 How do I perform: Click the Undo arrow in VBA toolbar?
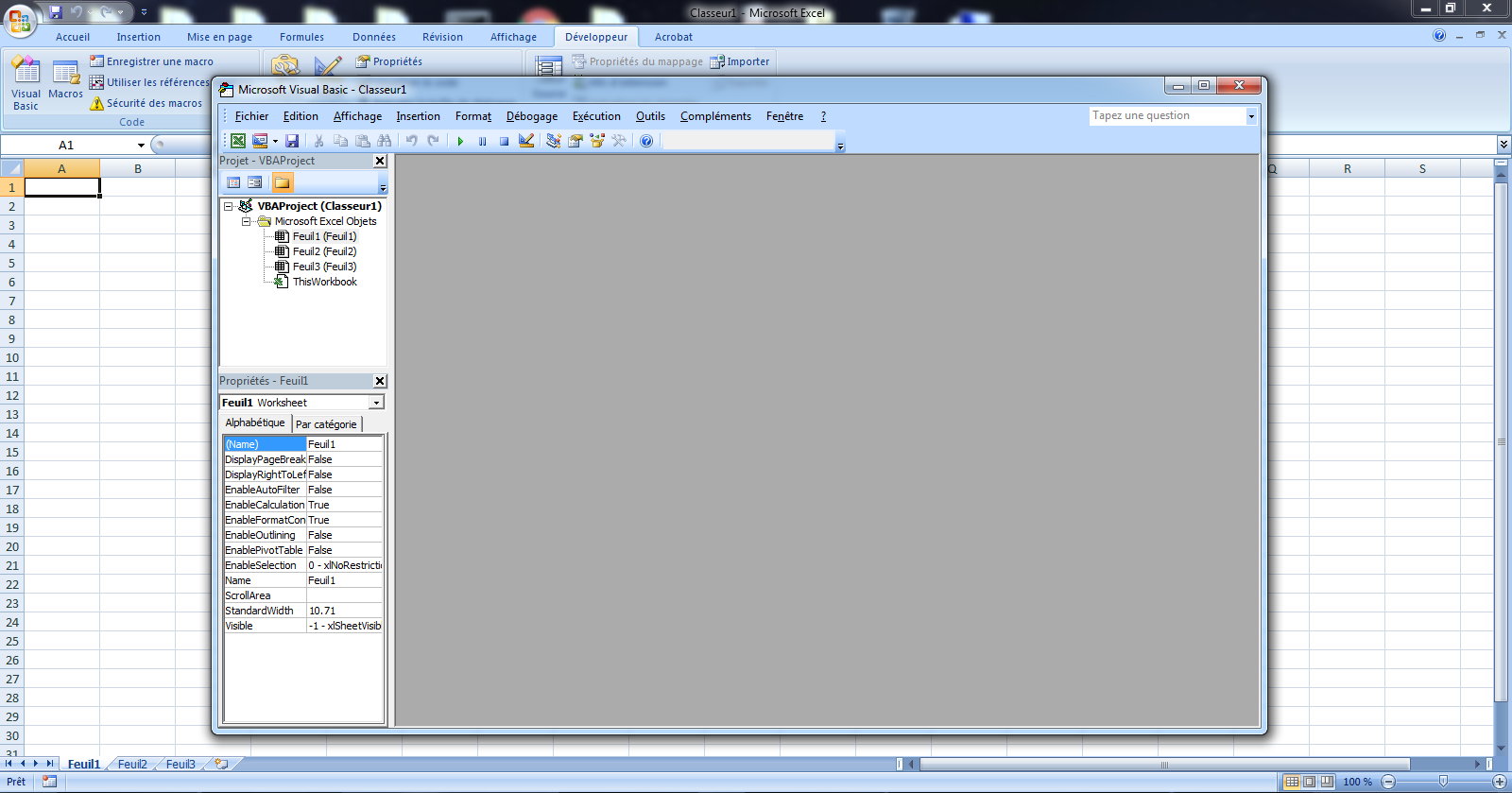click(411, 141)
